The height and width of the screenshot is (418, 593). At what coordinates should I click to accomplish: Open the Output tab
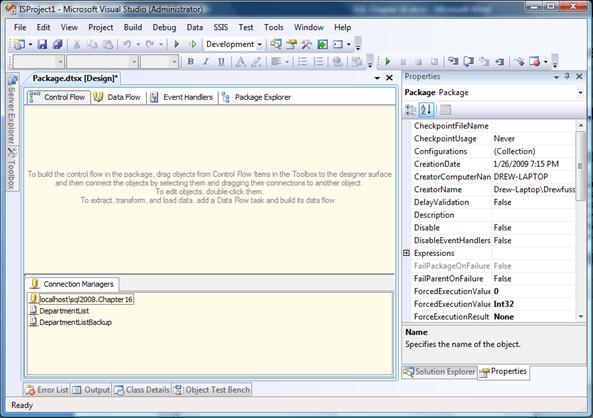[91, 390]
